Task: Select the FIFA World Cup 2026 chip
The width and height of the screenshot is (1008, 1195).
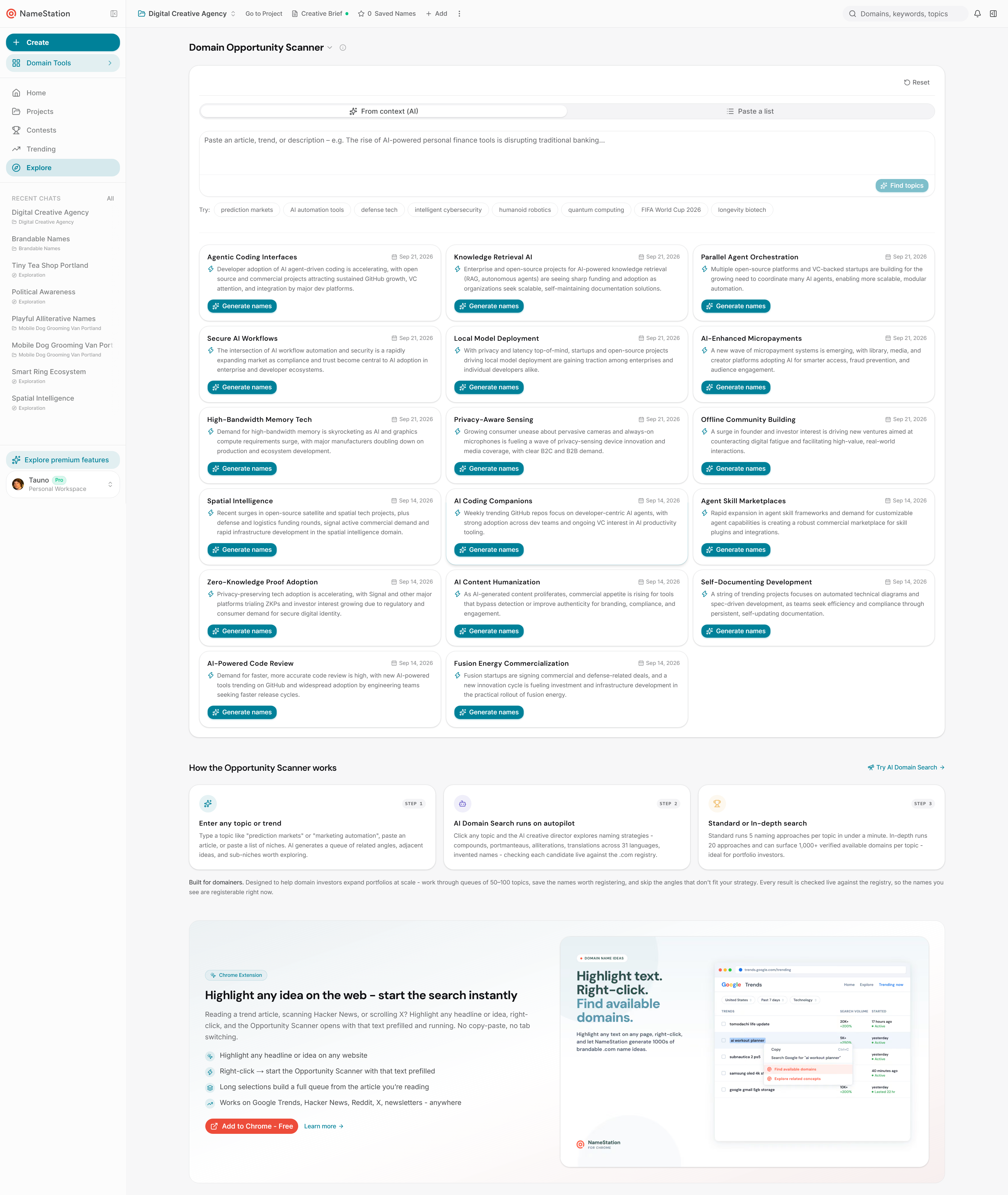Action: click(x=671, y=210)
